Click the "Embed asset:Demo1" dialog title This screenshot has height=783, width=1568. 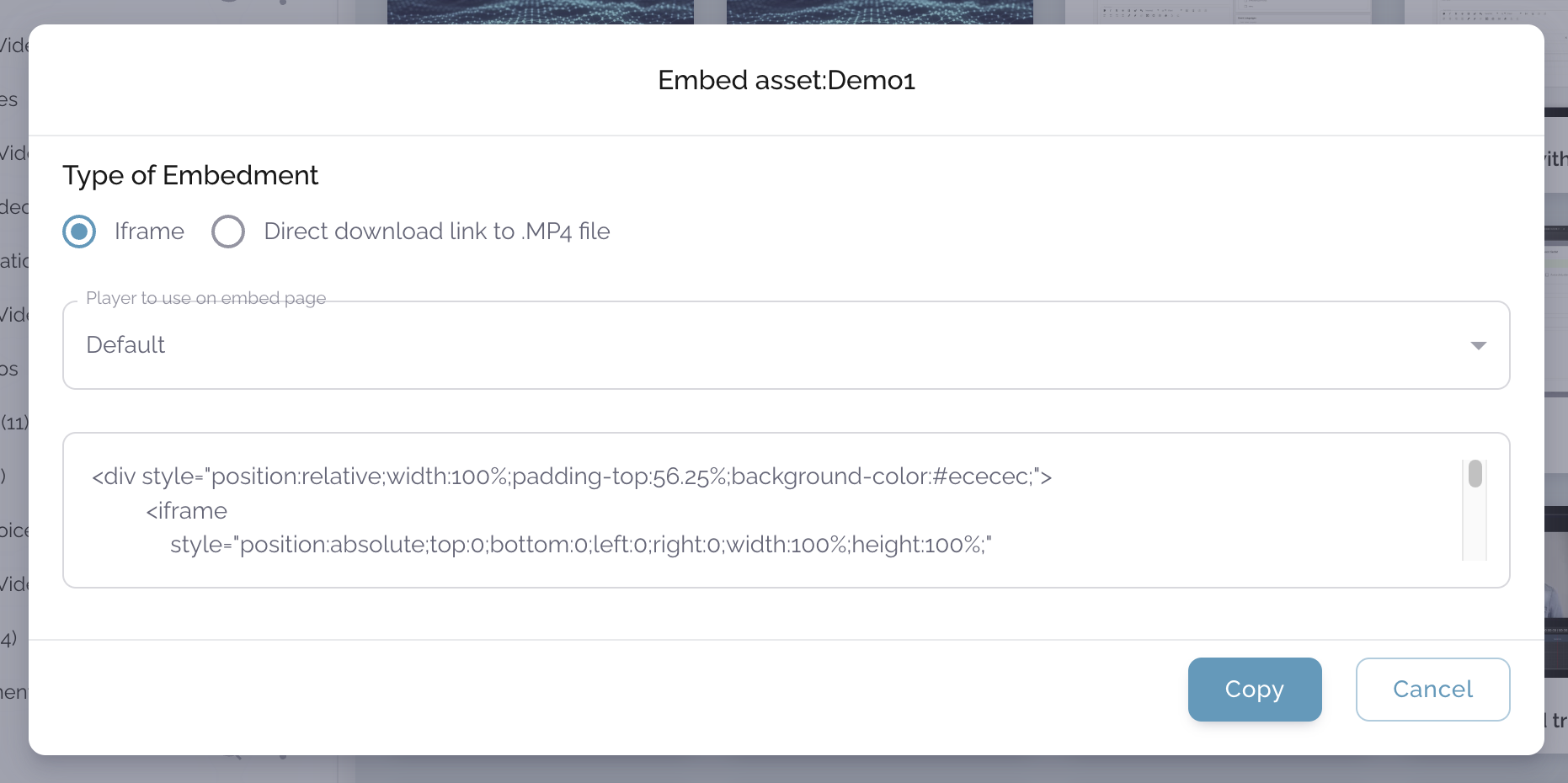coord(786,80)
